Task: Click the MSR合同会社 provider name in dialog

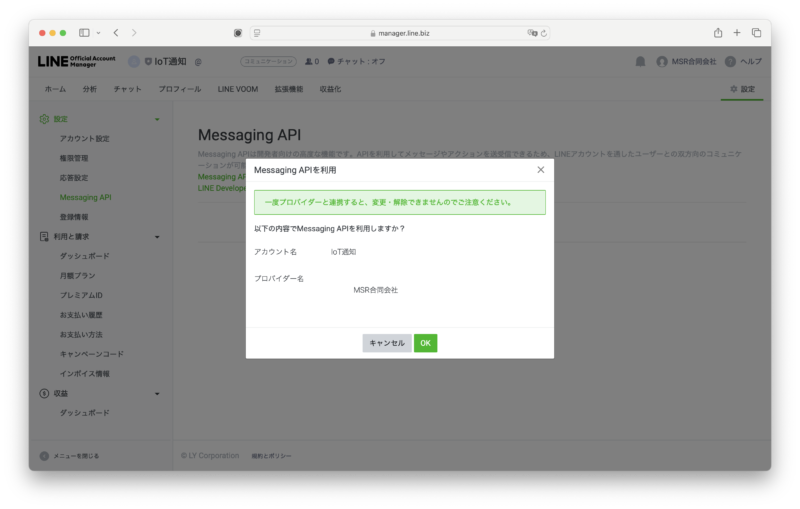Action: 376,290
